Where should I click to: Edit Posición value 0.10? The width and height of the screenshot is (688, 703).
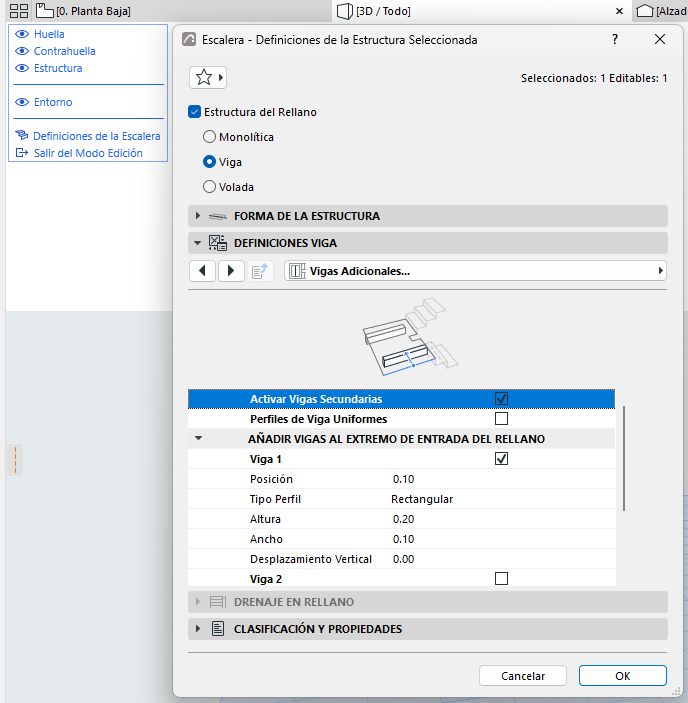pyautogui.click(x=403, y=479)
